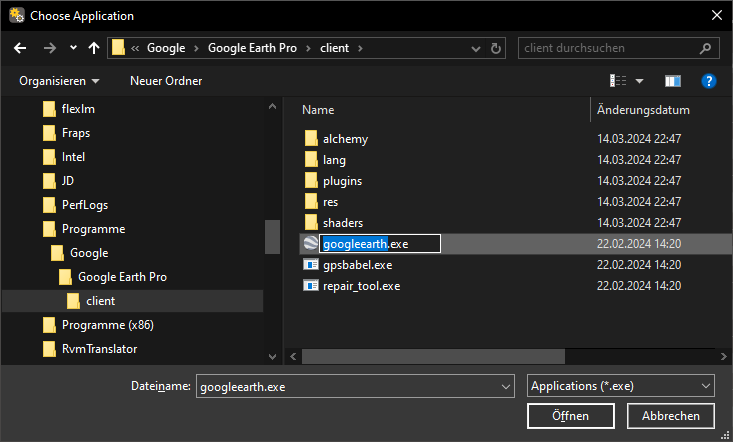The width and height of the screenshot is (733, 442).
Task: Select the RvmTranslator folder in tree
Action: [99, 349]
